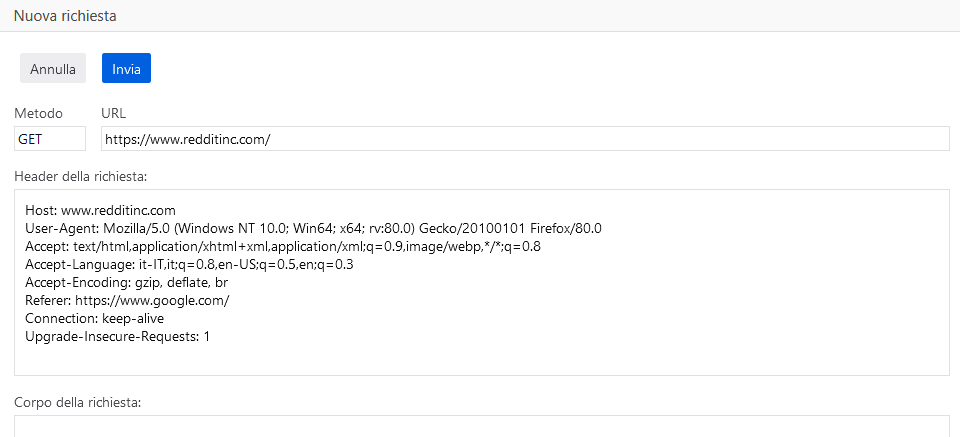Focus the Metodo field containing GET
This screenshot has width=960, height=437.
(50, 139)
